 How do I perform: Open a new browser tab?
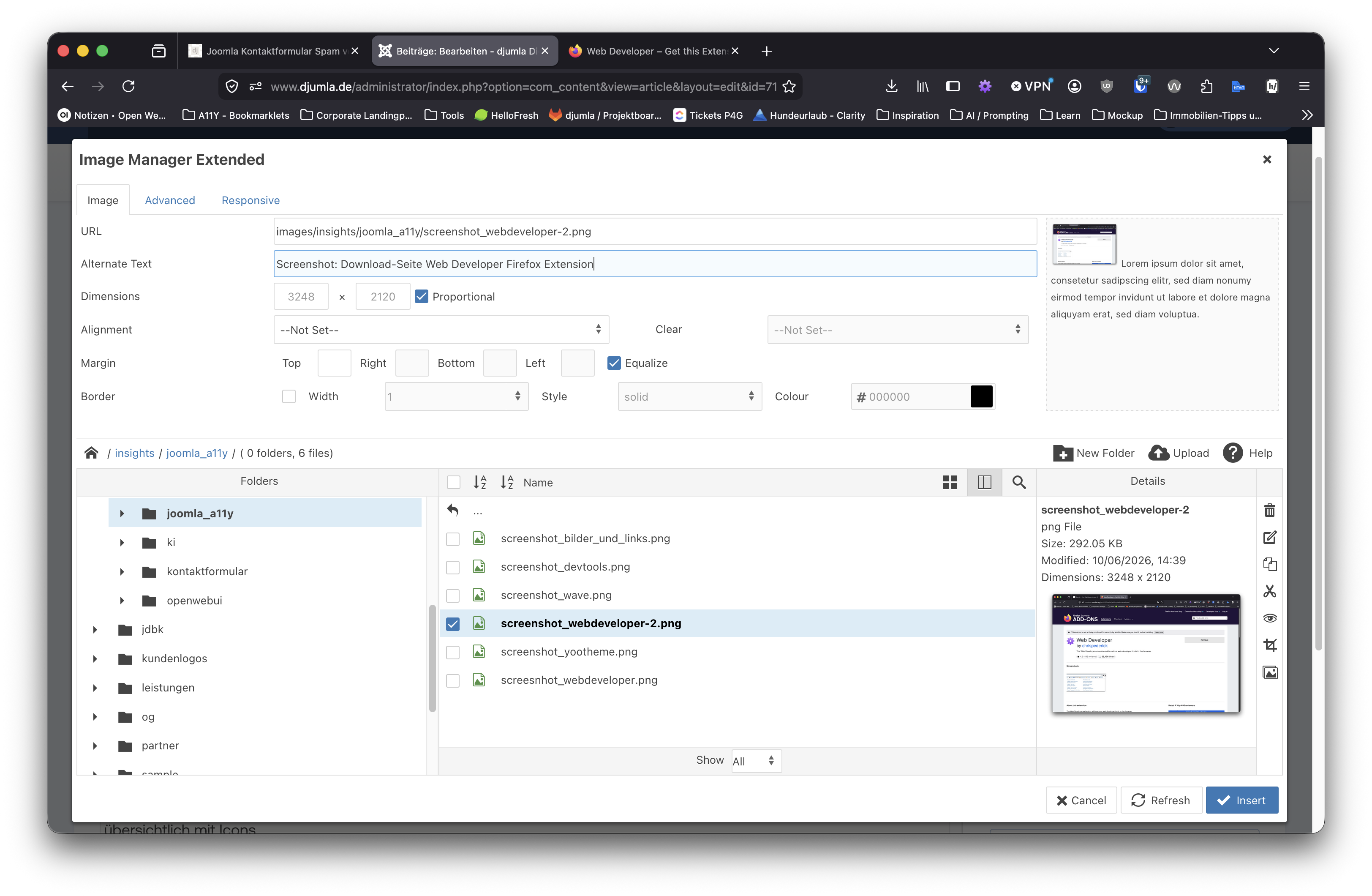766,51
